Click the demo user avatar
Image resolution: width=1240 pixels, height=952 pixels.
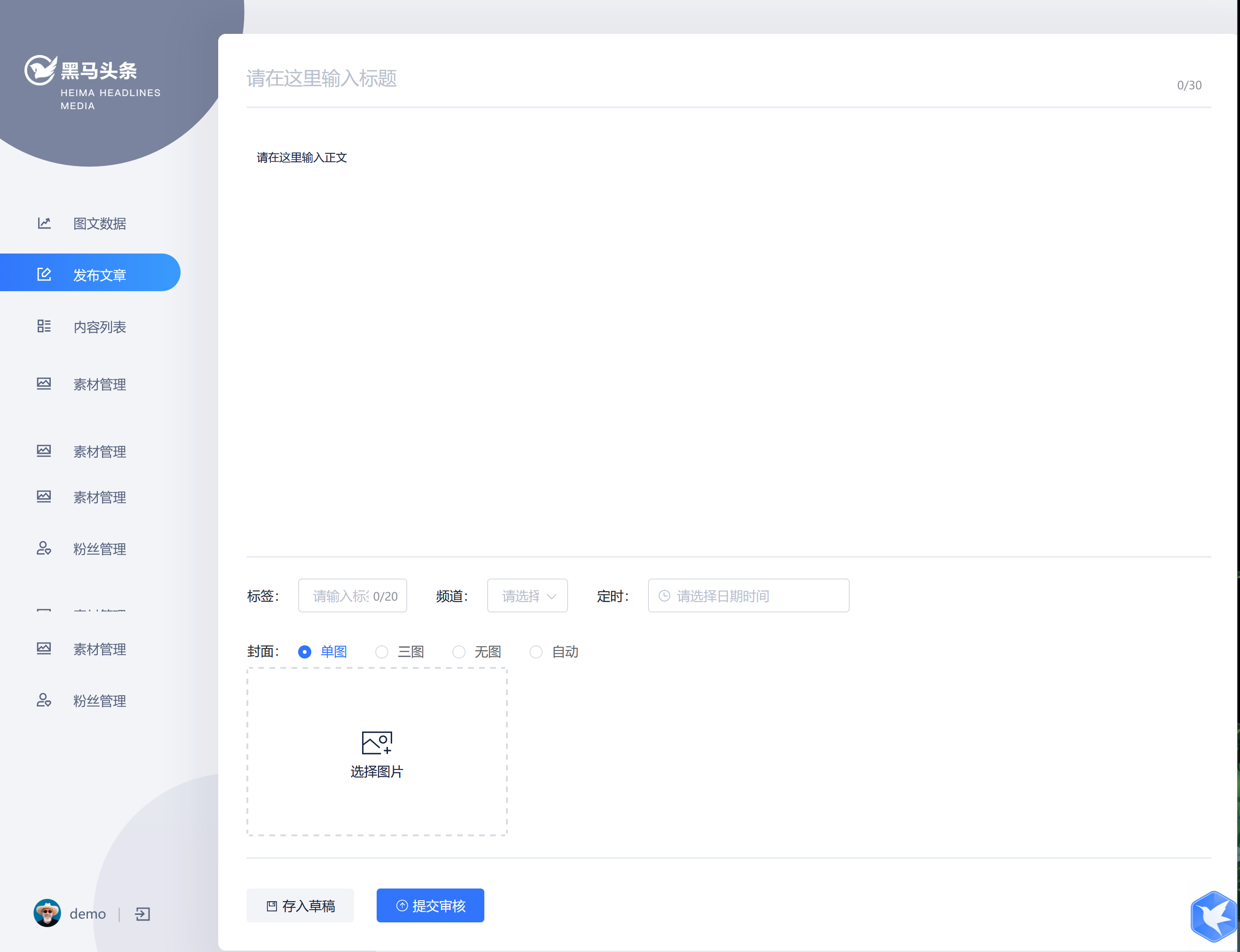pyautogui.click(x=47, y=913)
